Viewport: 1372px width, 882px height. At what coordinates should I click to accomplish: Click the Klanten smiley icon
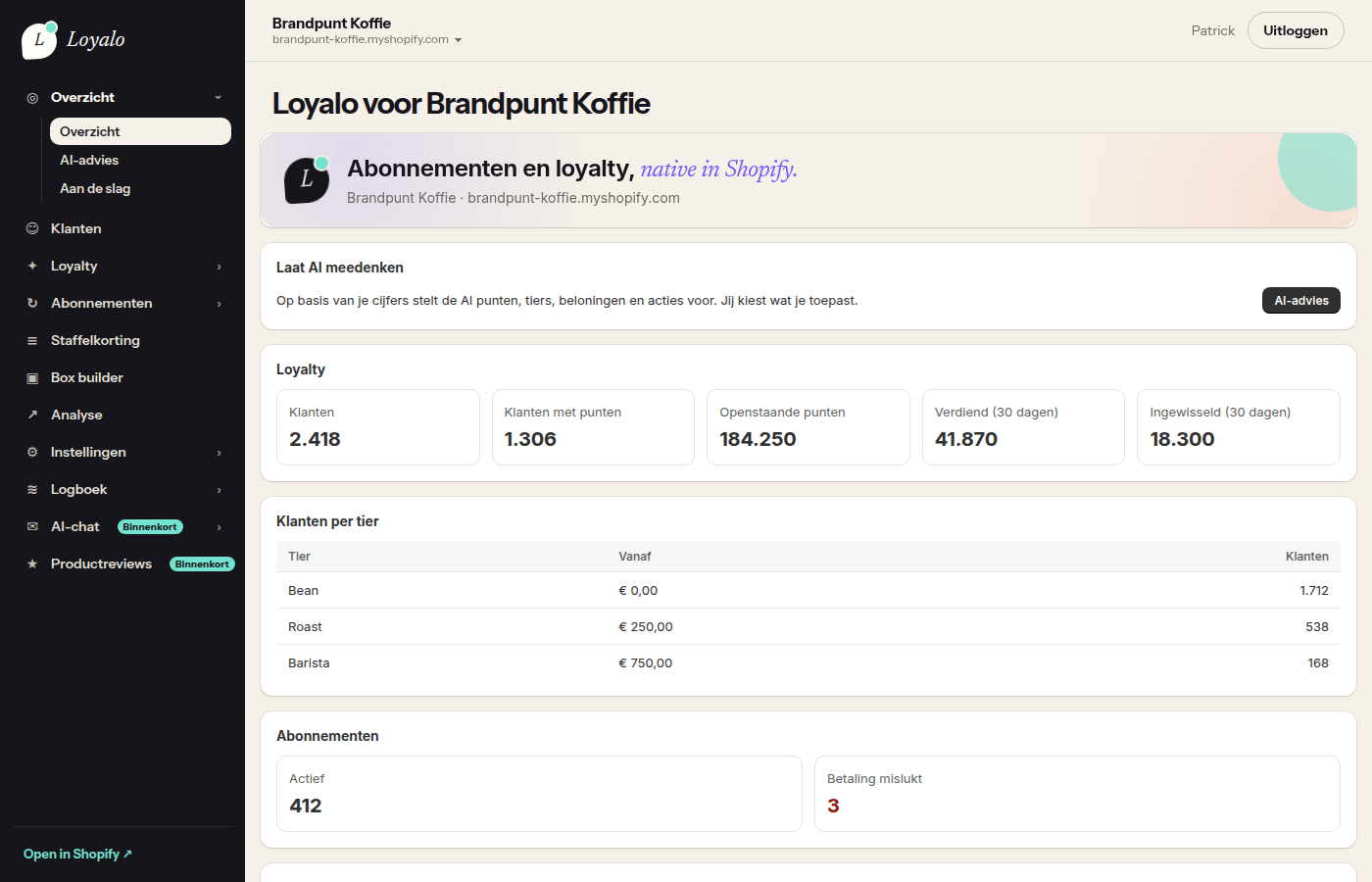point(32,228)
